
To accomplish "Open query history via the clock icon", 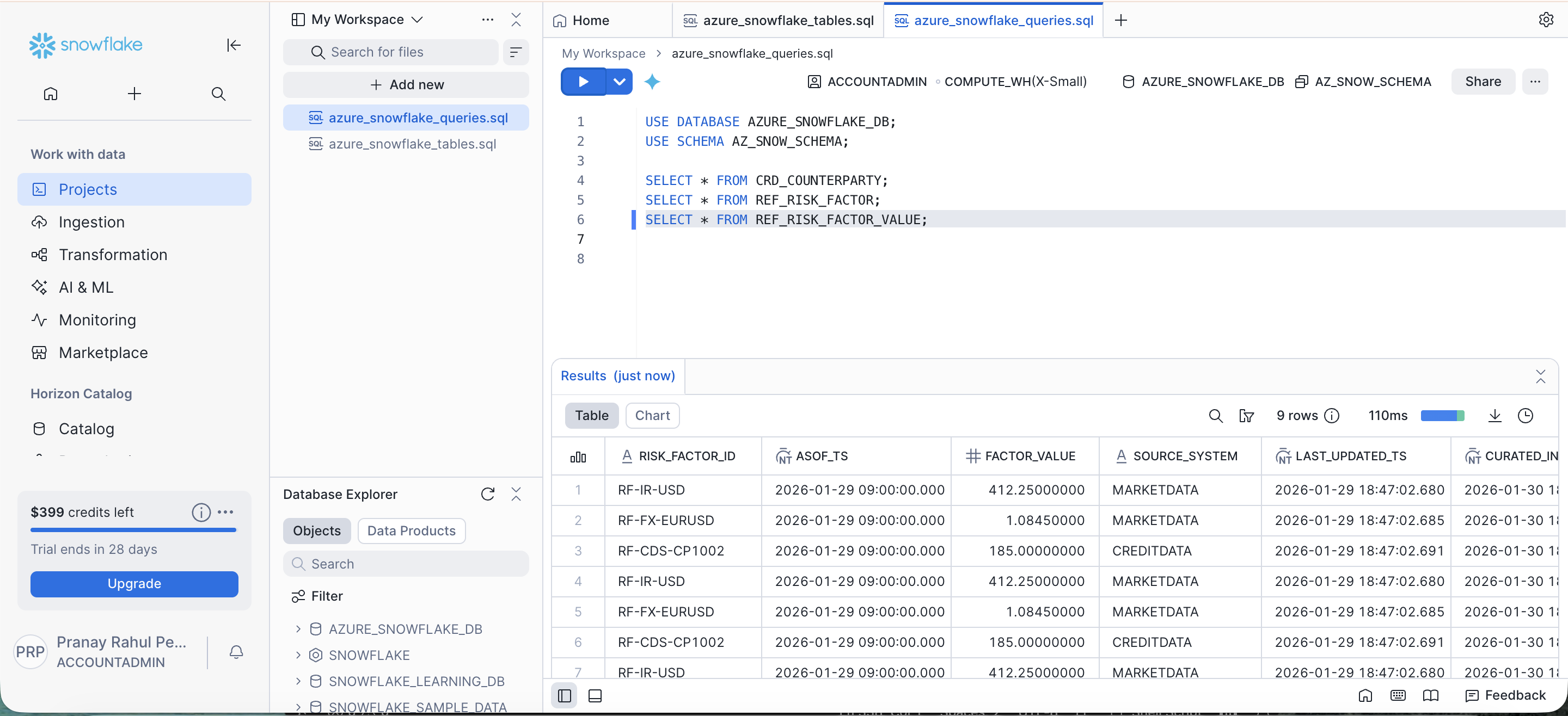I will (x=1526, y=416).
